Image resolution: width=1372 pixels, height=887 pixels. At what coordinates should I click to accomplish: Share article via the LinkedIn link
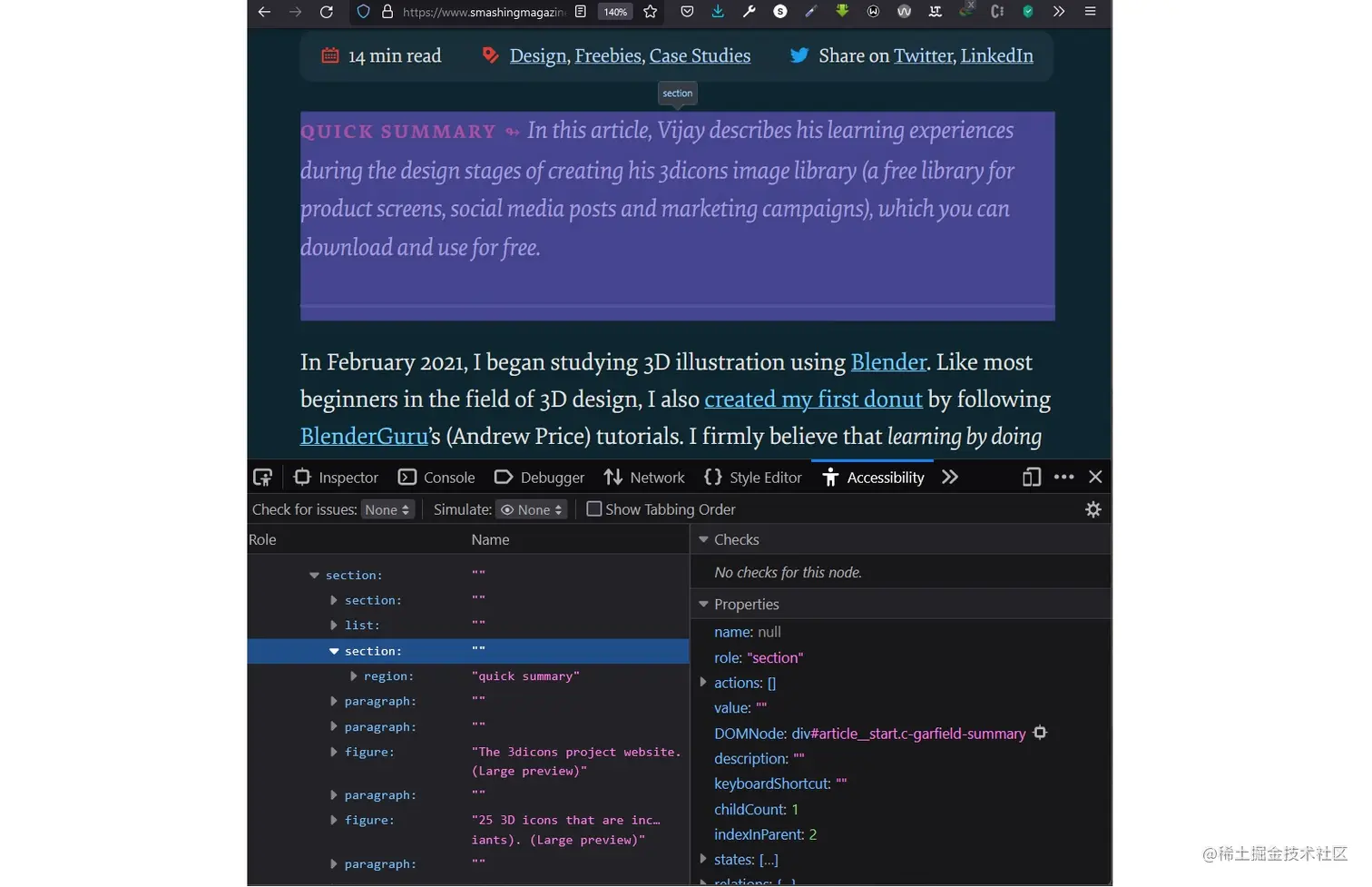pos(996,56)
